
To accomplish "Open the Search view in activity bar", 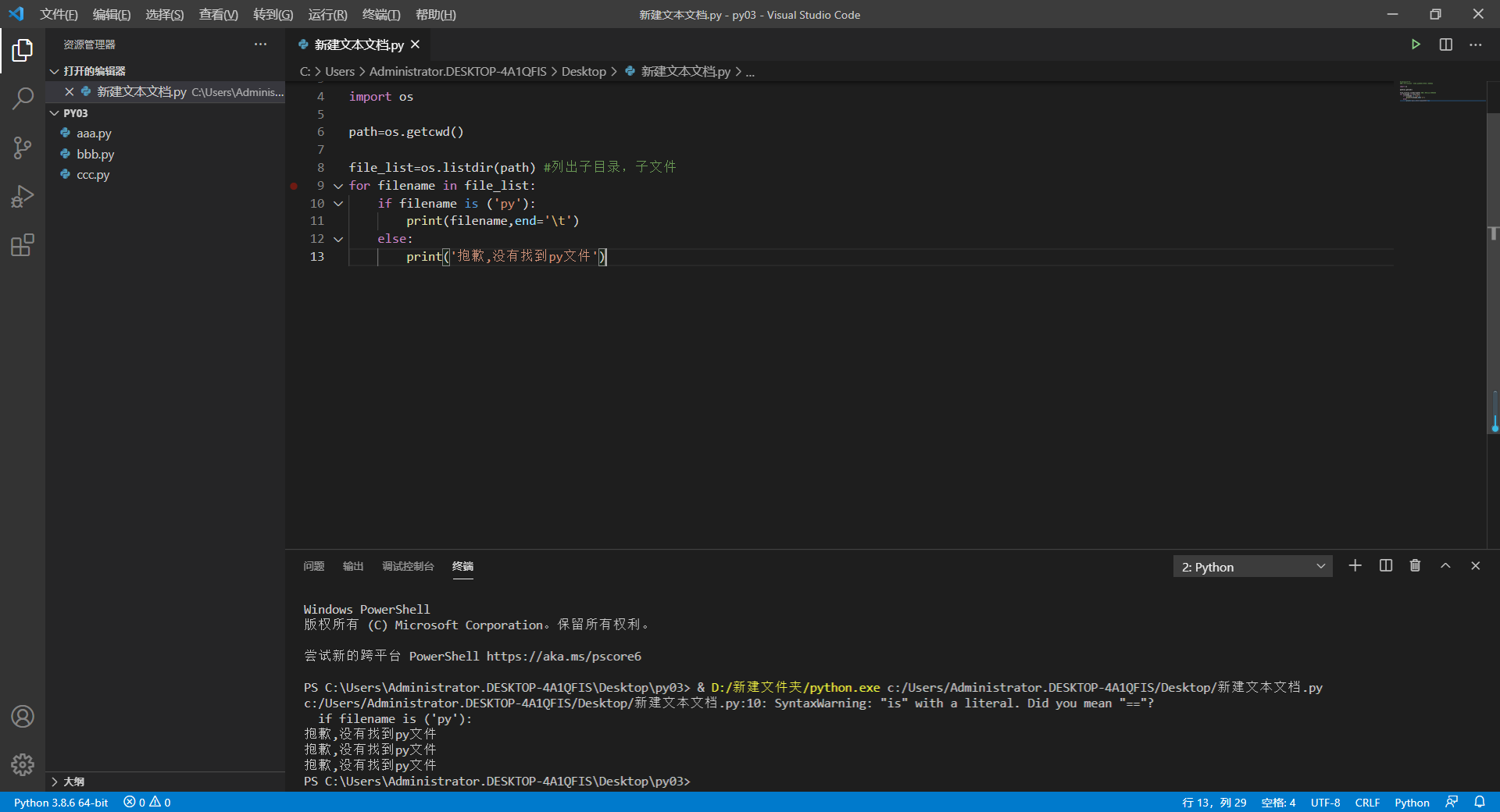I will tap(23, 98).
